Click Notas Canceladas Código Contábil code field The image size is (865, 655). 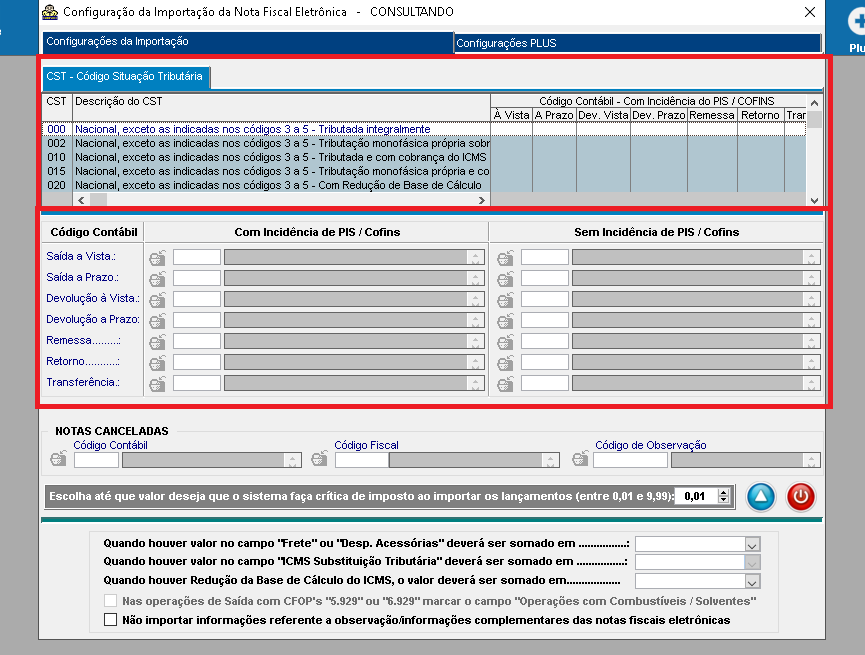click(x=97, y=460)
